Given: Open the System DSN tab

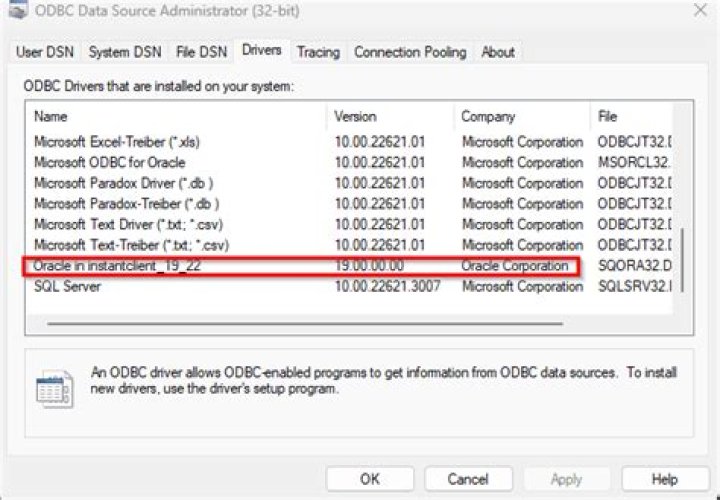Looking at the screenshot, I should coord(125,52).
